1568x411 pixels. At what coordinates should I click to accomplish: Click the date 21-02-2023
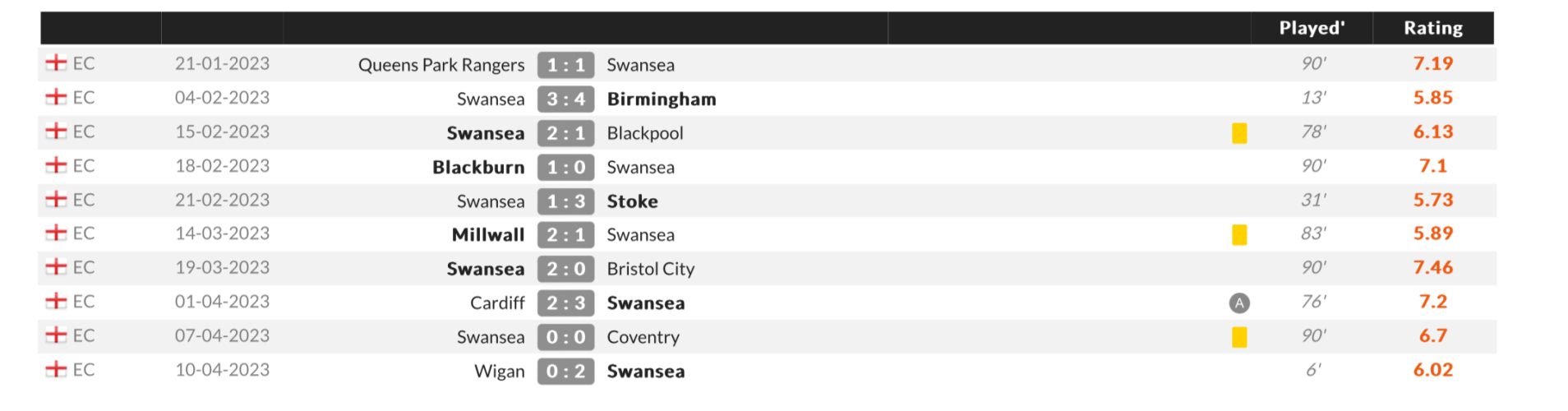click(222, 200)
